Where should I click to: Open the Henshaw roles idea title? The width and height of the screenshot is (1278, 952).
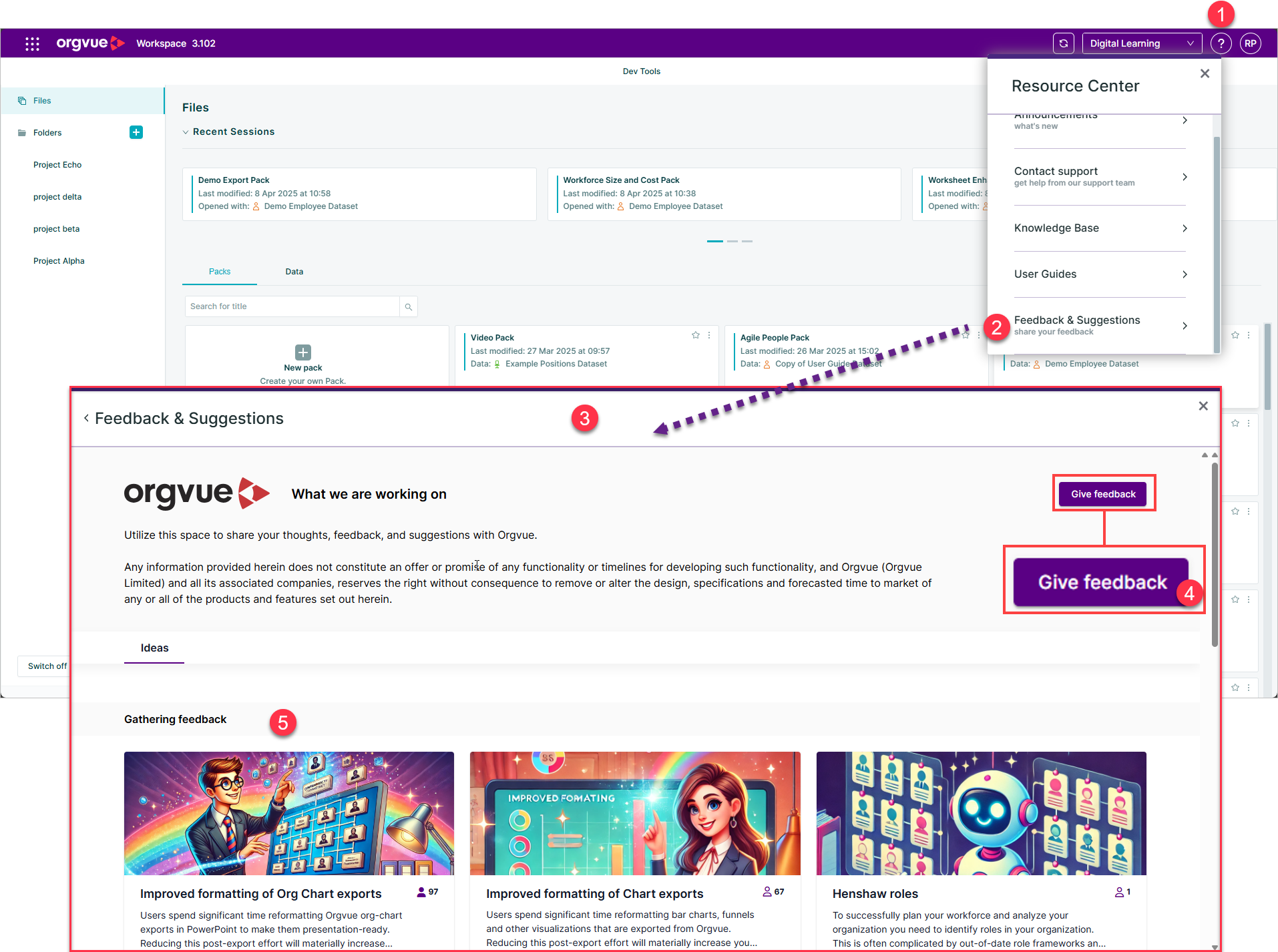tap(875, 894)
